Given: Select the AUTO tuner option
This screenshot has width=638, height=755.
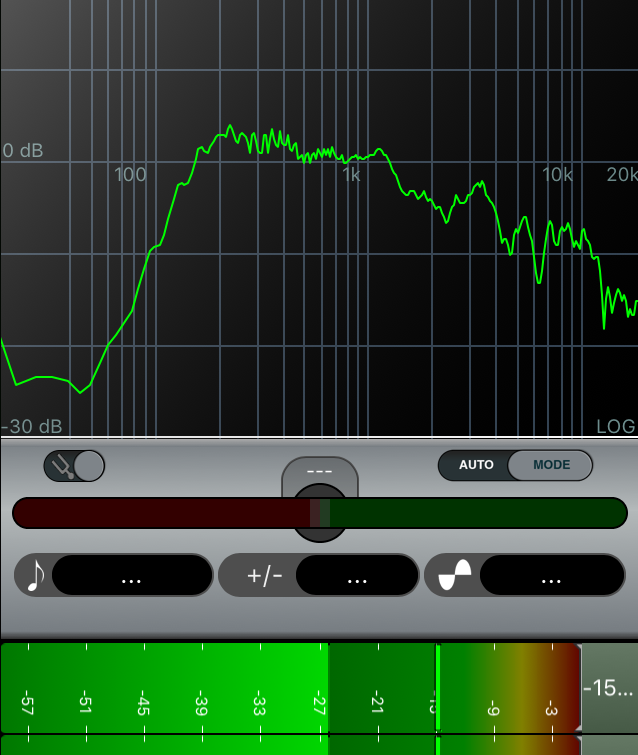Looking at the screenshot, I should tap(476, 465).
